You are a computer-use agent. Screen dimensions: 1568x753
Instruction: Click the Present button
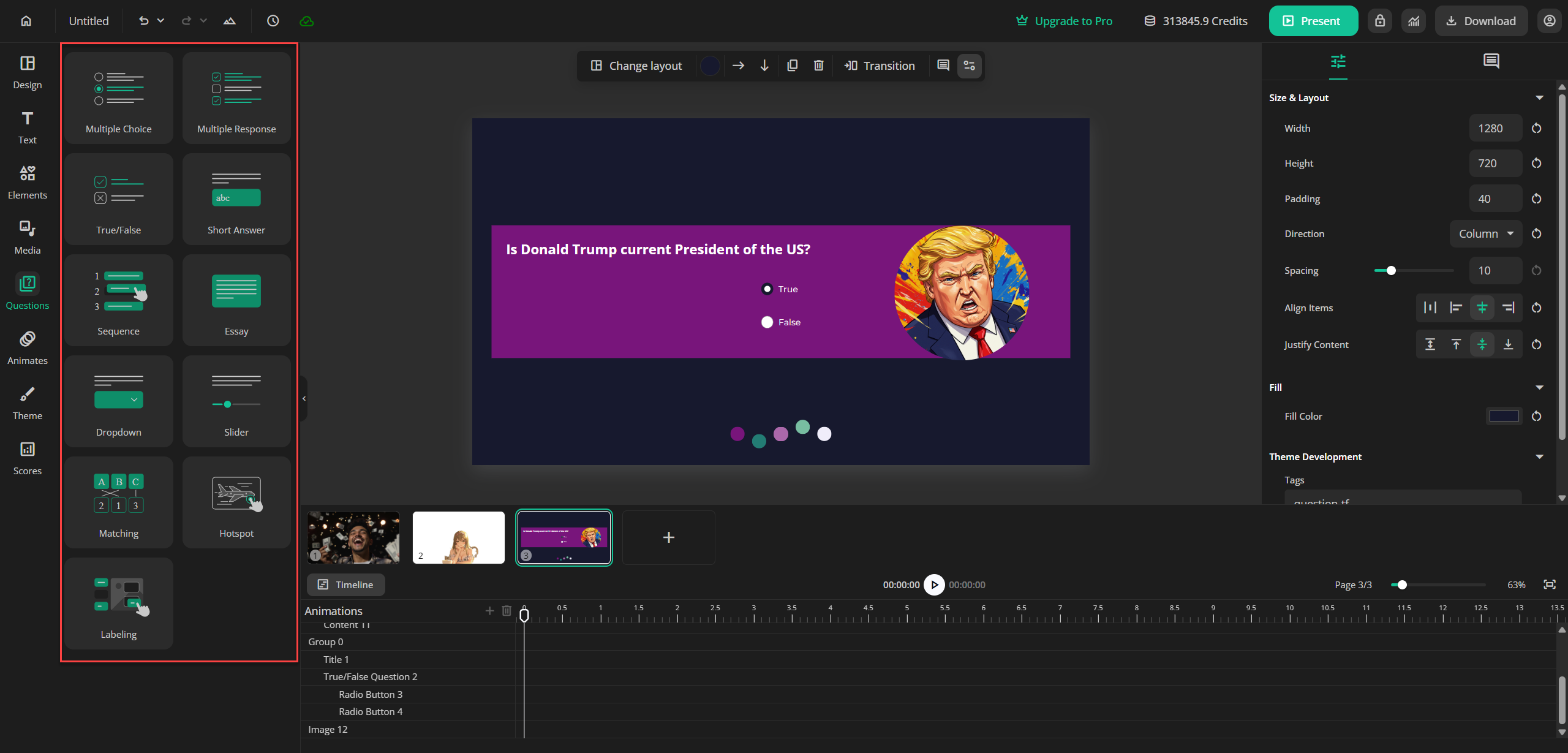[x=1313, y=21]
